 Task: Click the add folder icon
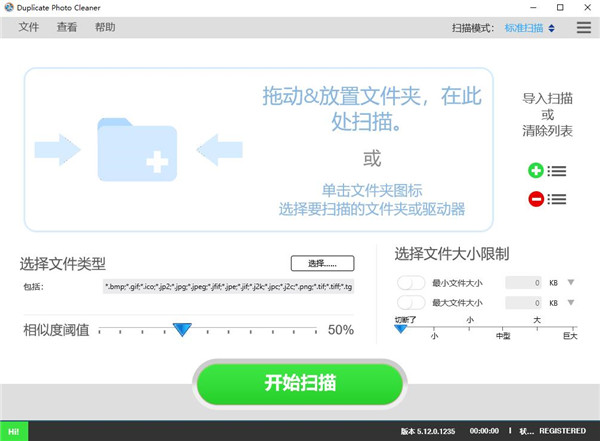(137, 150)
